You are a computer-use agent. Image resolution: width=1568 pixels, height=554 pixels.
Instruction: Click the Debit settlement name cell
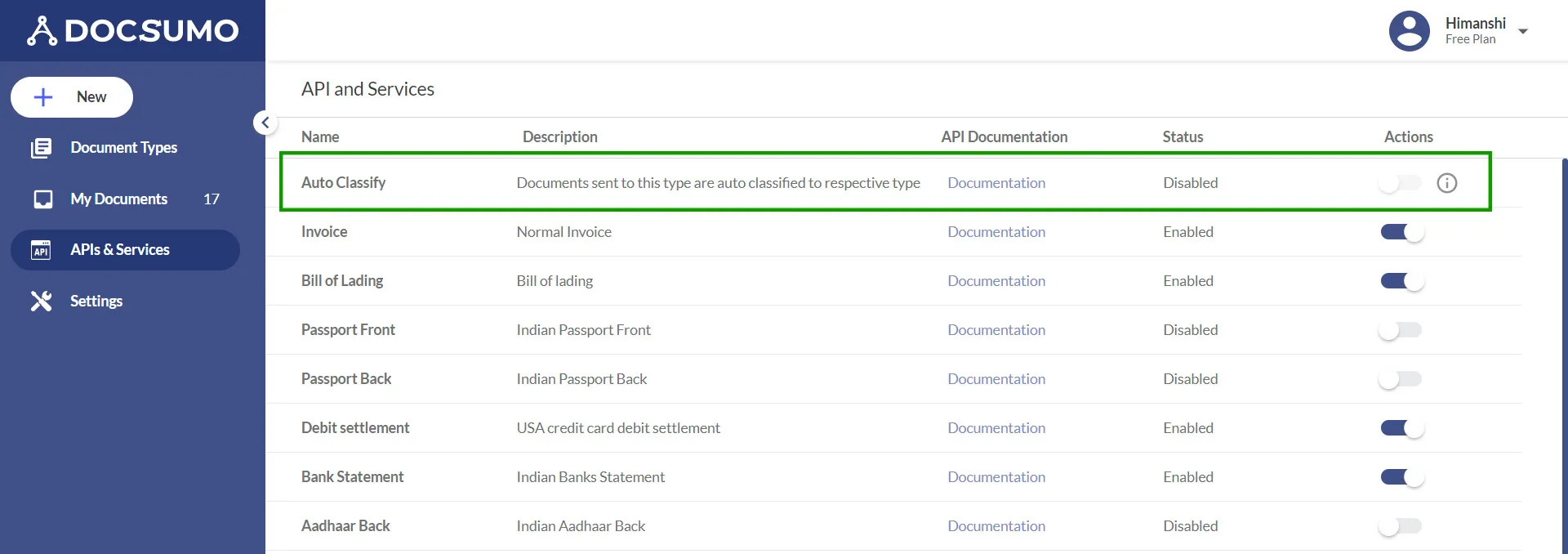(x=355, y=428)
